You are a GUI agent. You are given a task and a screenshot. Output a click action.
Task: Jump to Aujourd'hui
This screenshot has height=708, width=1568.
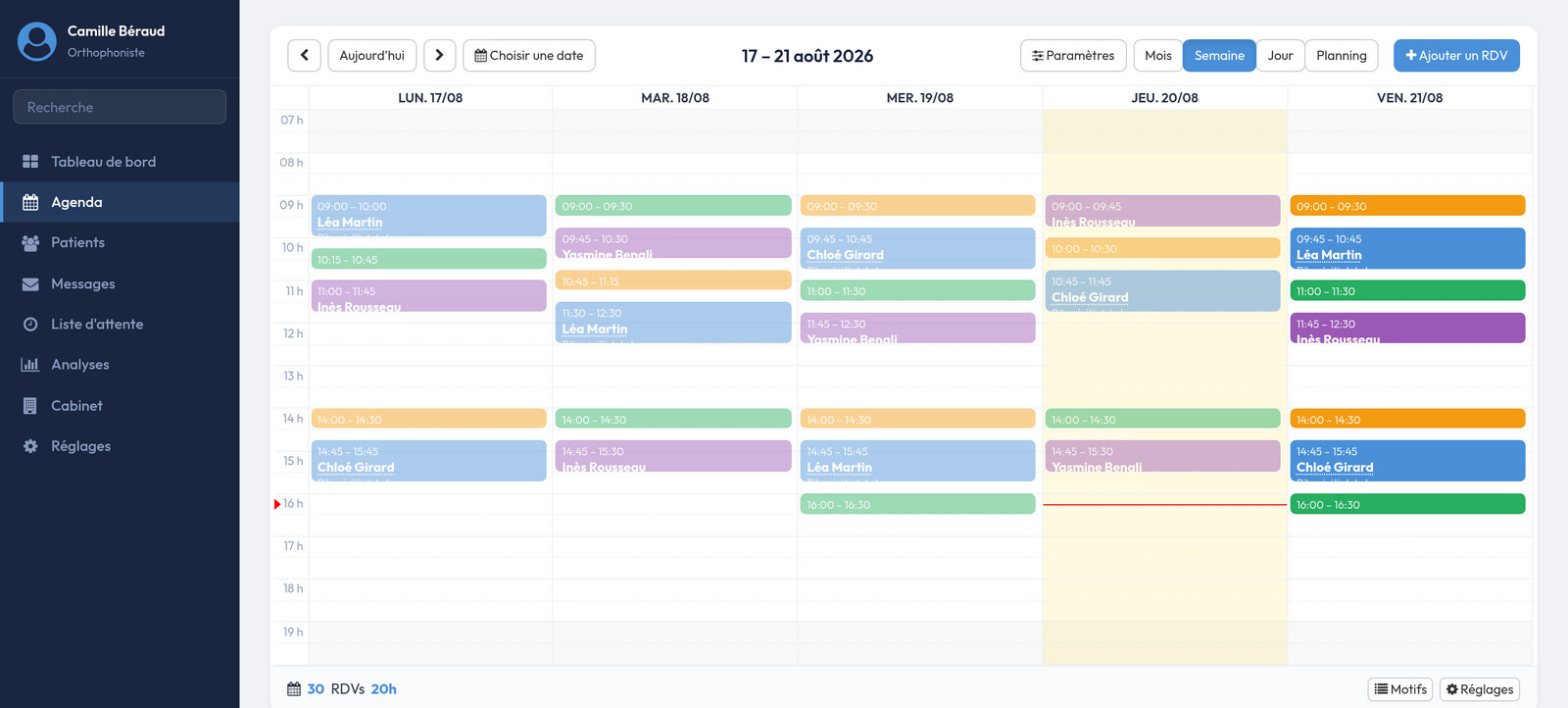372,56
